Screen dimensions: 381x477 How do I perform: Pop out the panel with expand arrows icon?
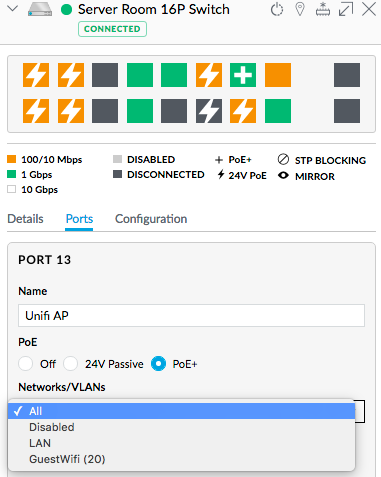point(346,9)
